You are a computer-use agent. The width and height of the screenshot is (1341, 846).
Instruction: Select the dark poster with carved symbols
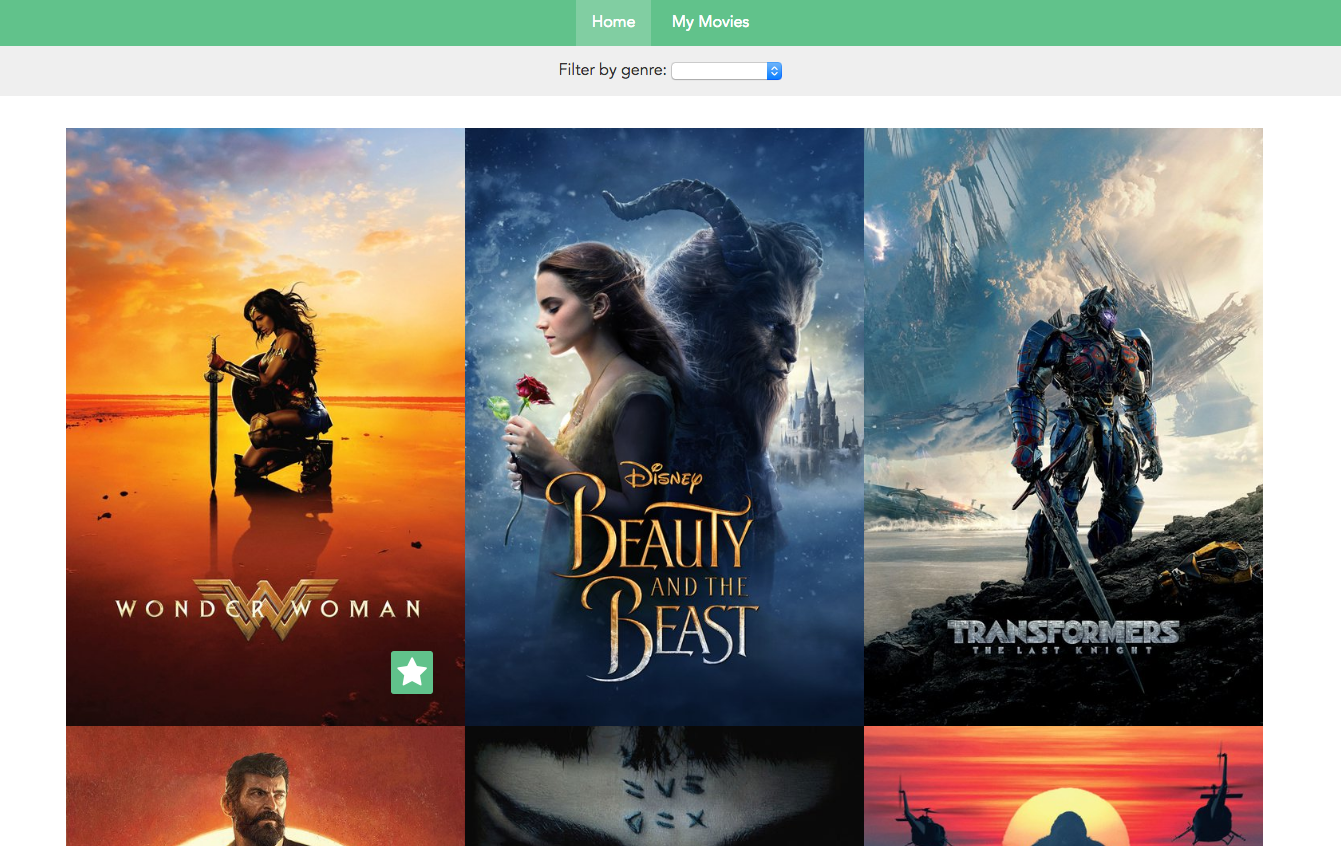(664, 786)
